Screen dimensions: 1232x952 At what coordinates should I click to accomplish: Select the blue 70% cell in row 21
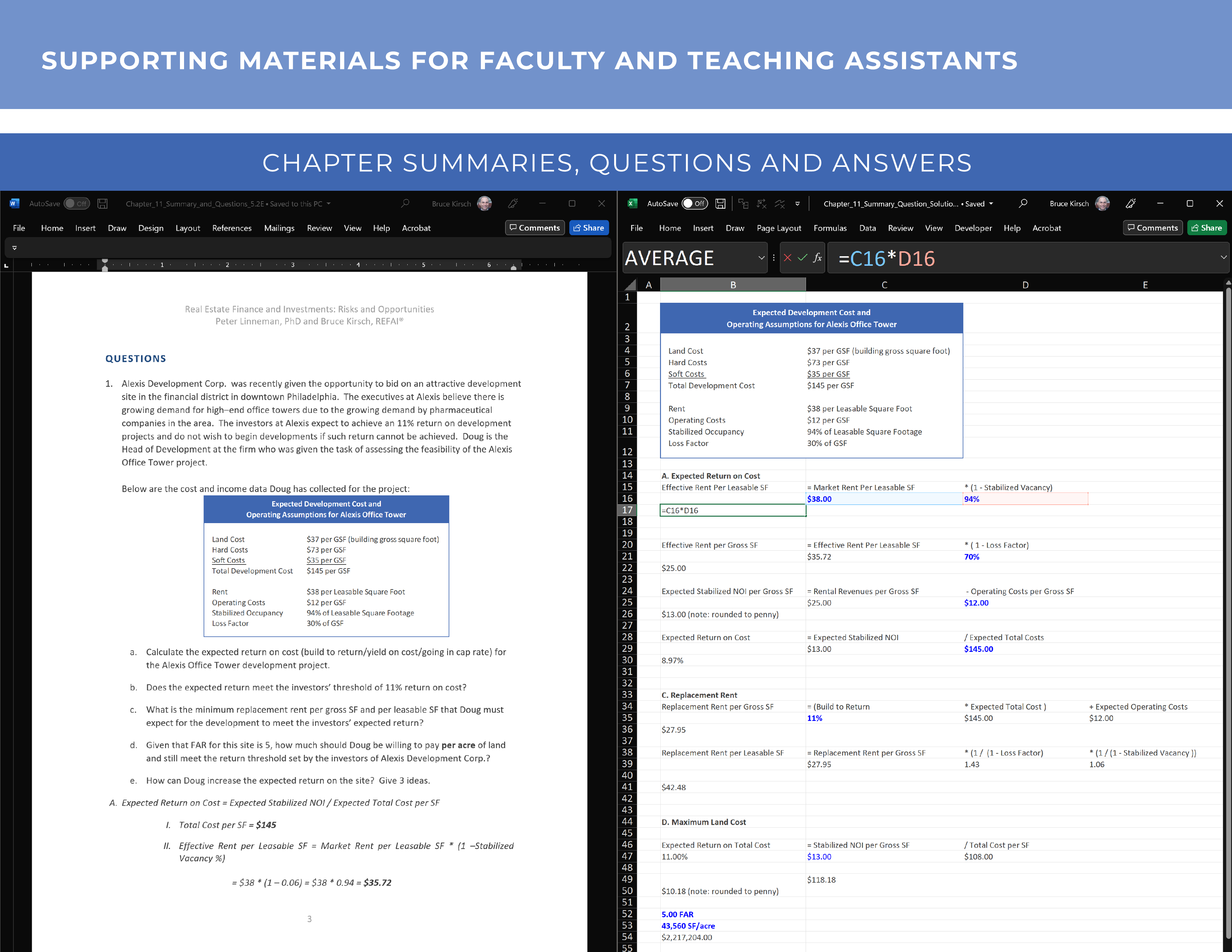[x=1025, y=557]
